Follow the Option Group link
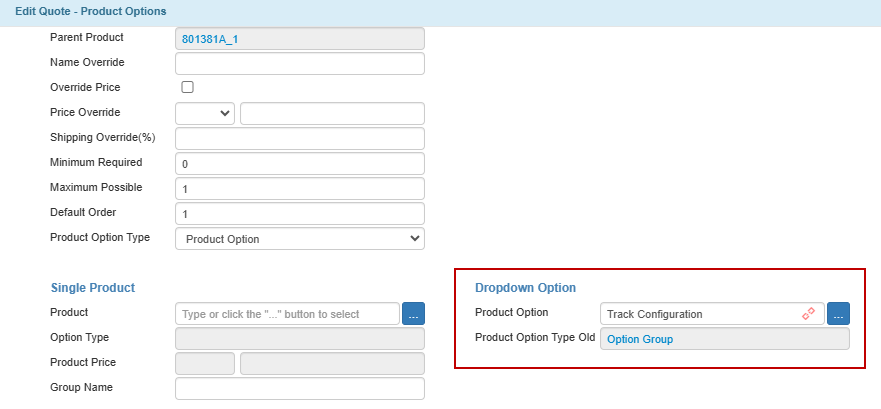Screen dimensions: 881x409 pos(640,339)
